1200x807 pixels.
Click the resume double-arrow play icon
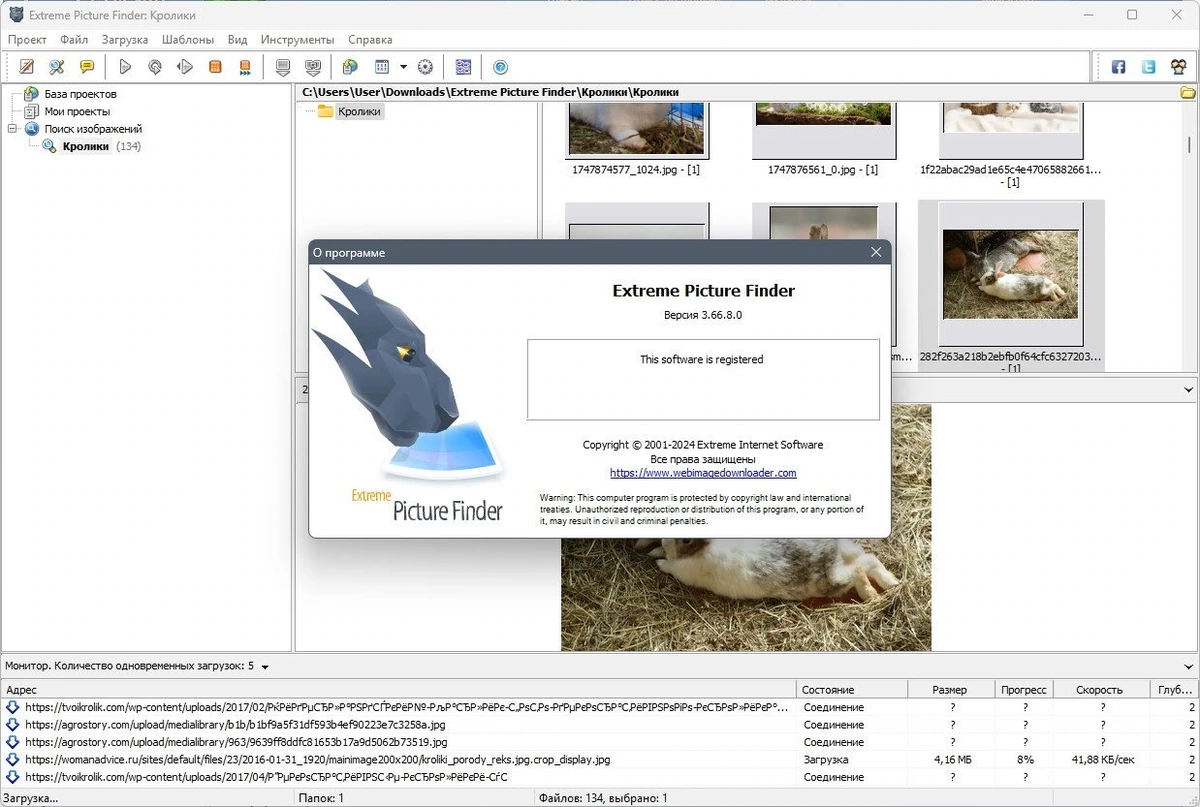click(x=185, y=67)
